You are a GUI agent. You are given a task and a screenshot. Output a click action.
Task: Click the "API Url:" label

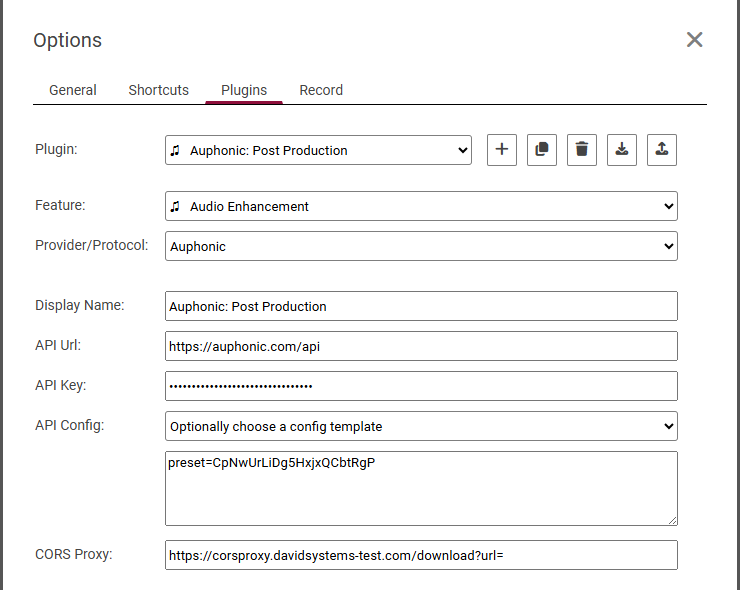[58, 345]
